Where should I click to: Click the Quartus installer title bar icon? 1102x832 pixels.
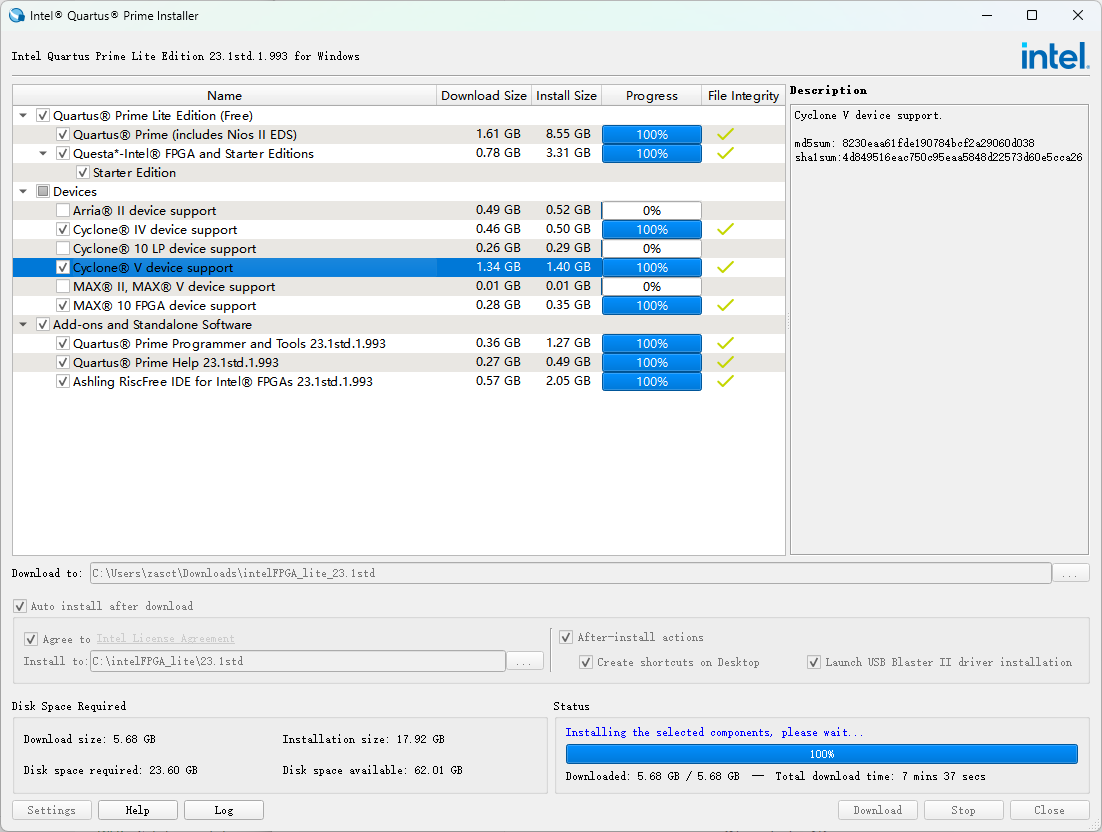click(x=16, y=15)
